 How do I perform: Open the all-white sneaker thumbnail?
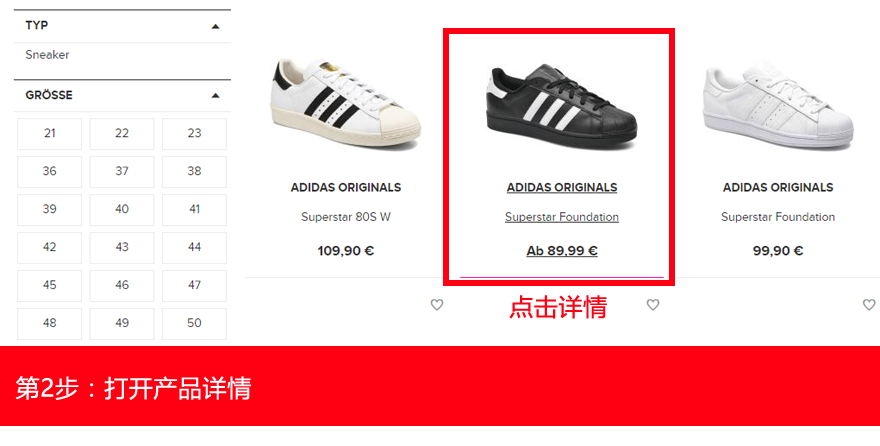[x=778, y=105]
